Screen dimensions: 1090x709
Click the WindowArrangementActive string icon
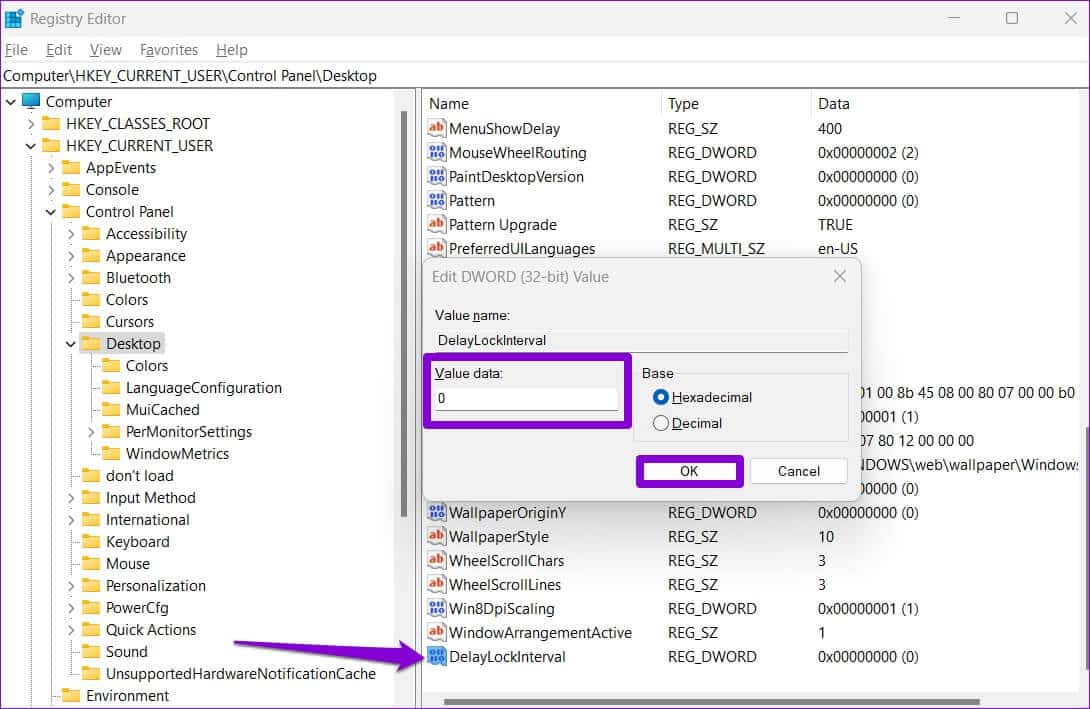click(437, 632)
